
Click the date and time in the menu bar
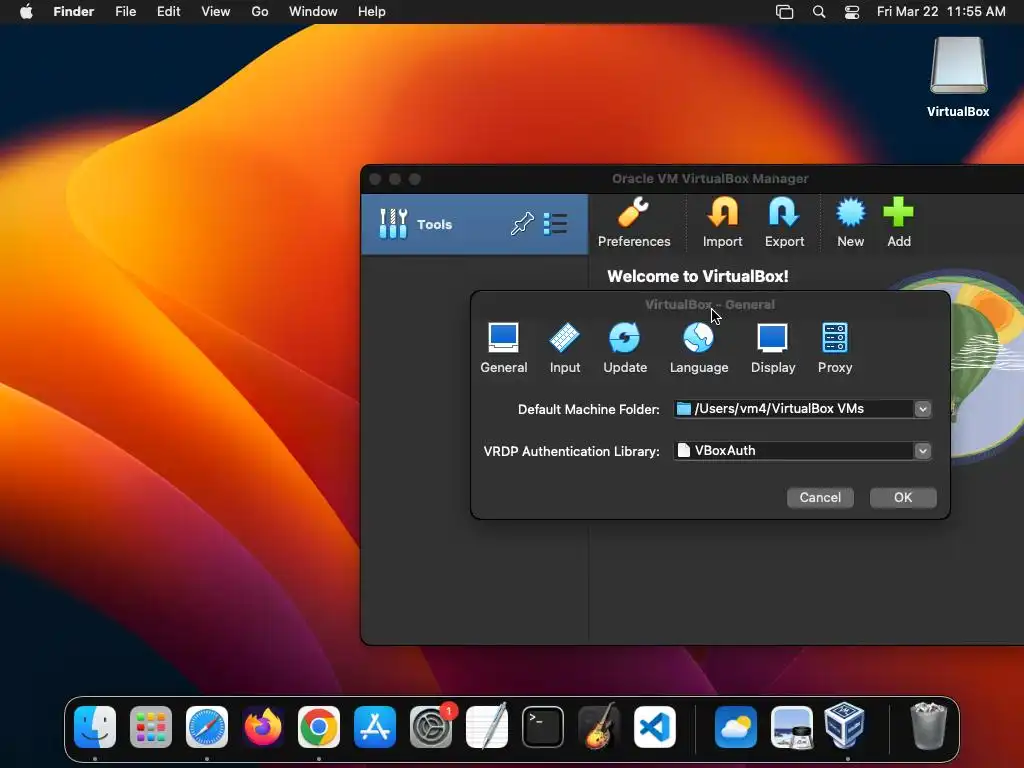click(941, 12)
